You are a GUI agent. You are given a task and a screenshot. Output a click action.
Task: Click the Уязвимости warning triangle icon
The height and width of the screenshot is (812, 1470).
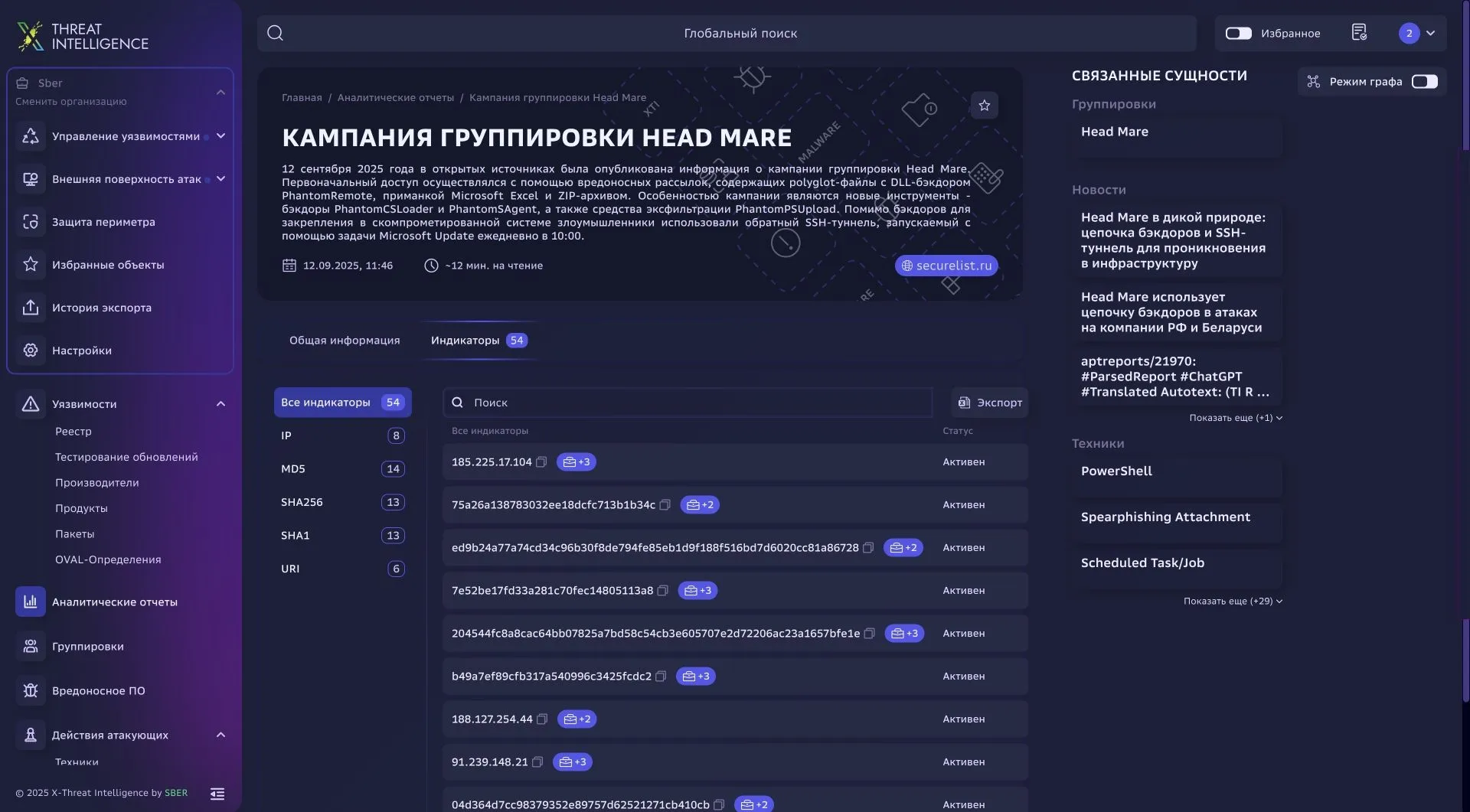point(31,404)
